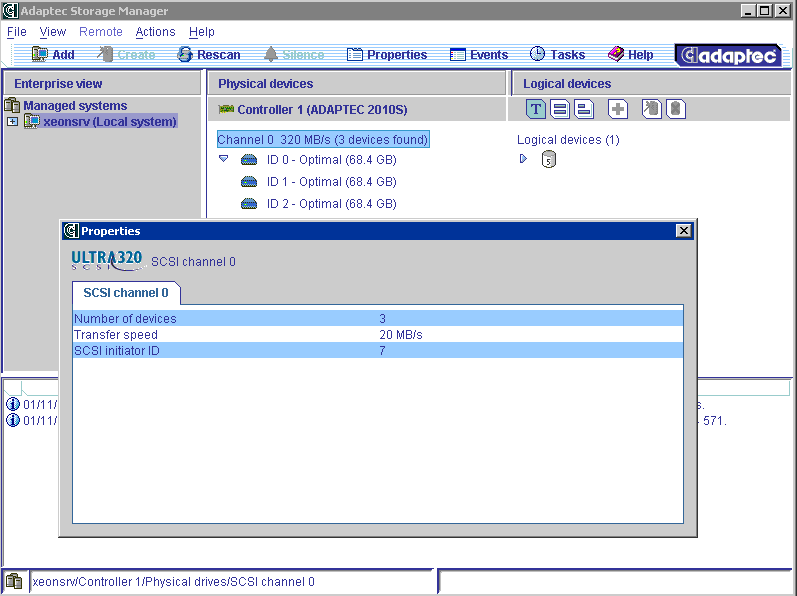Select the RAID 5 logical device cylinder icon
The width and height of the screenshot is (797, 596).
point(548,160)
